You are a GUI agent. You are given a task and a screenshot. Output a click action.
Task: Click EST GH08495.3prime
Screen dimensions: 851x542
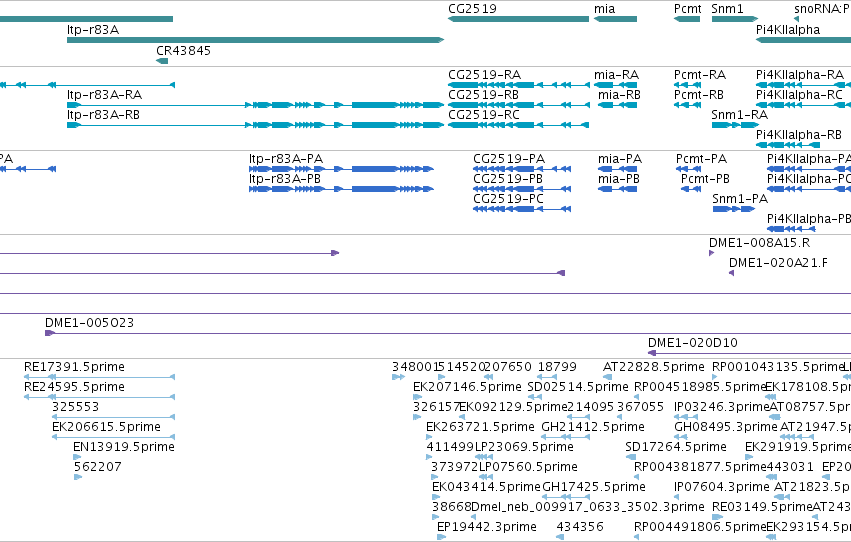point(726,426)
